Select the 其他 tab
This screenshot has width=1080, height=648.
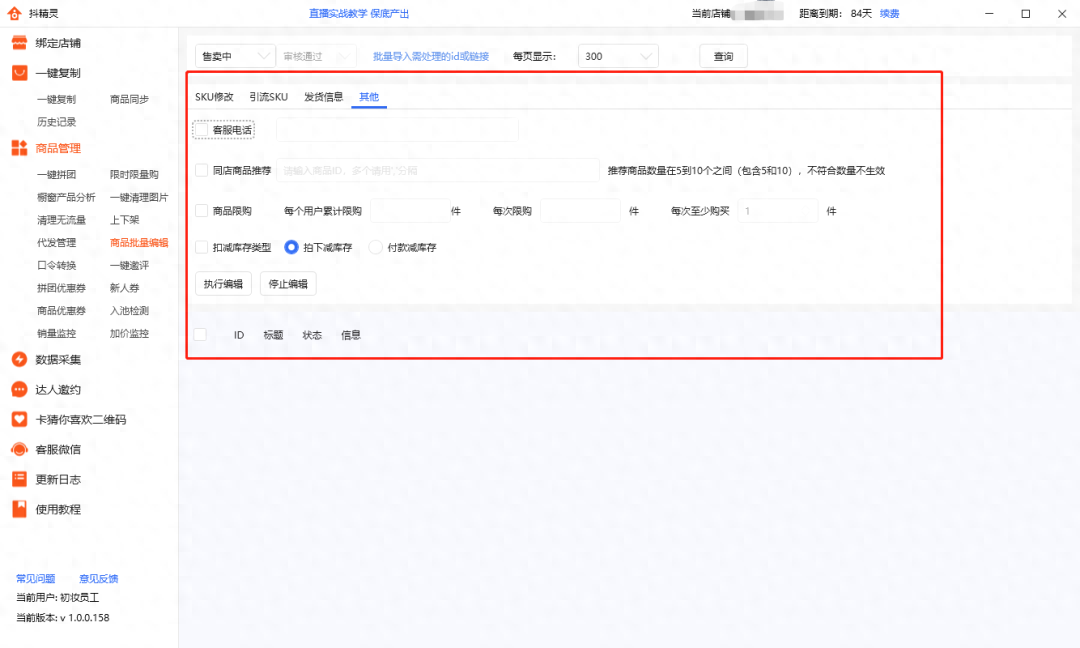point(369,96)
